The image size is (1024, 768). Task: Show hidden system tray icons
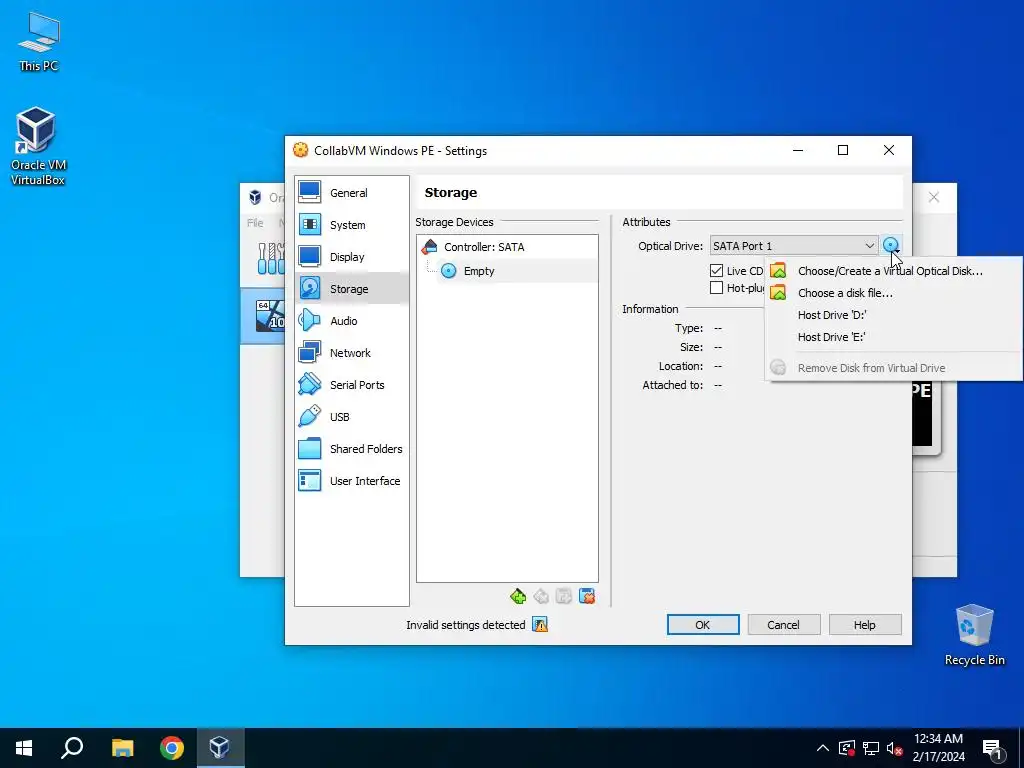823,748
